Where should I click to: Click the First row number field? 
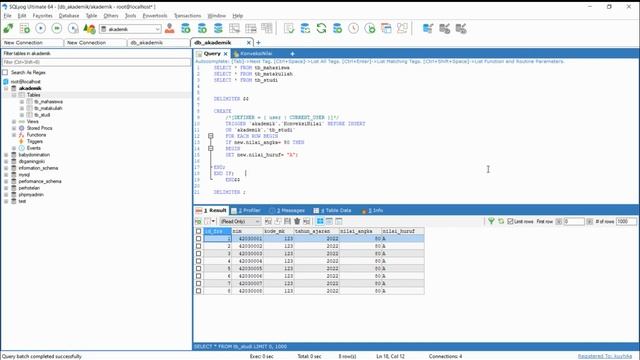tap(574, 221)
